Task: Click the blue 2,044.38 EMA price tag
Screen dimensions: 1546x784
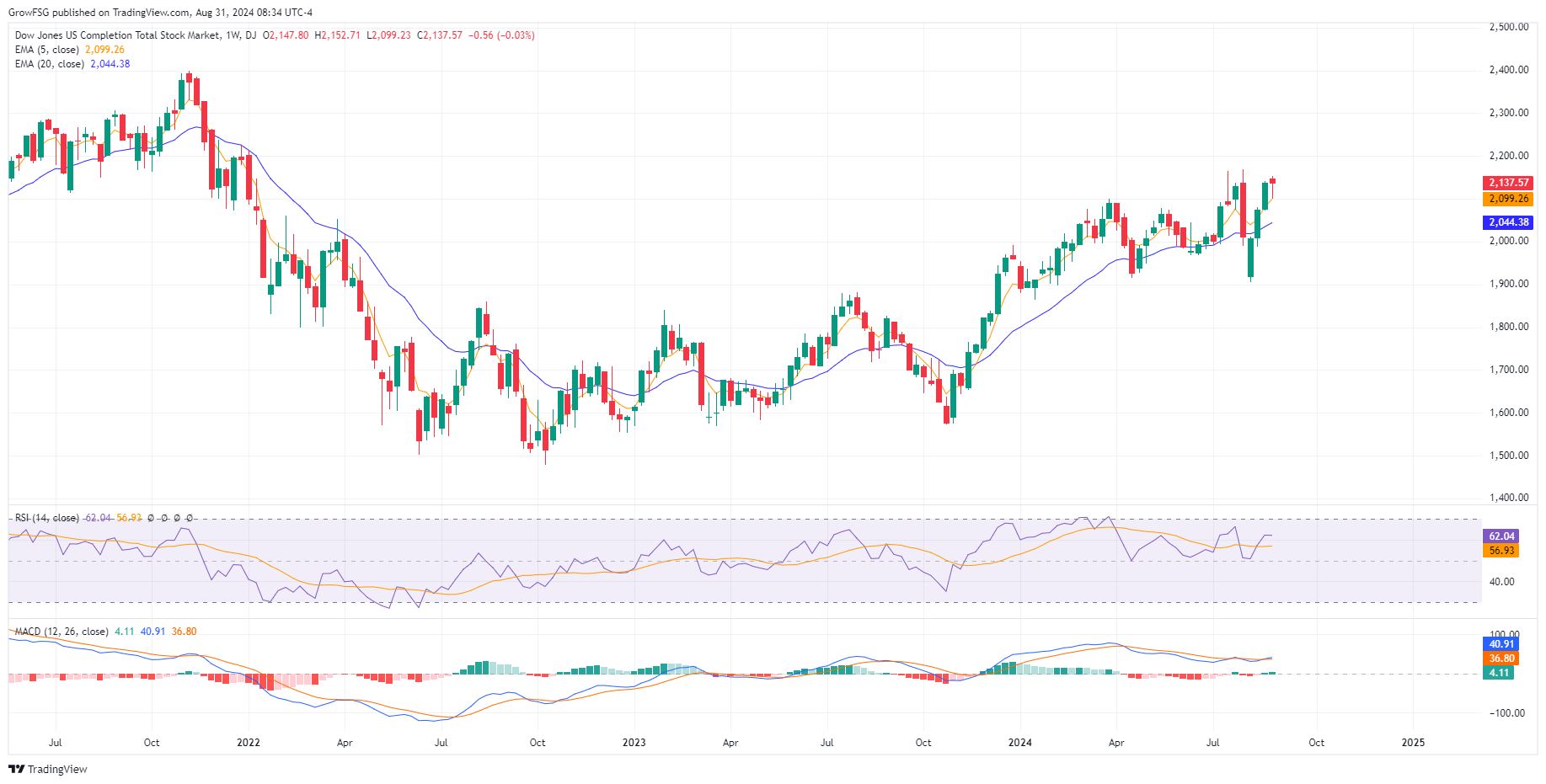Action: click(1507, 222)
